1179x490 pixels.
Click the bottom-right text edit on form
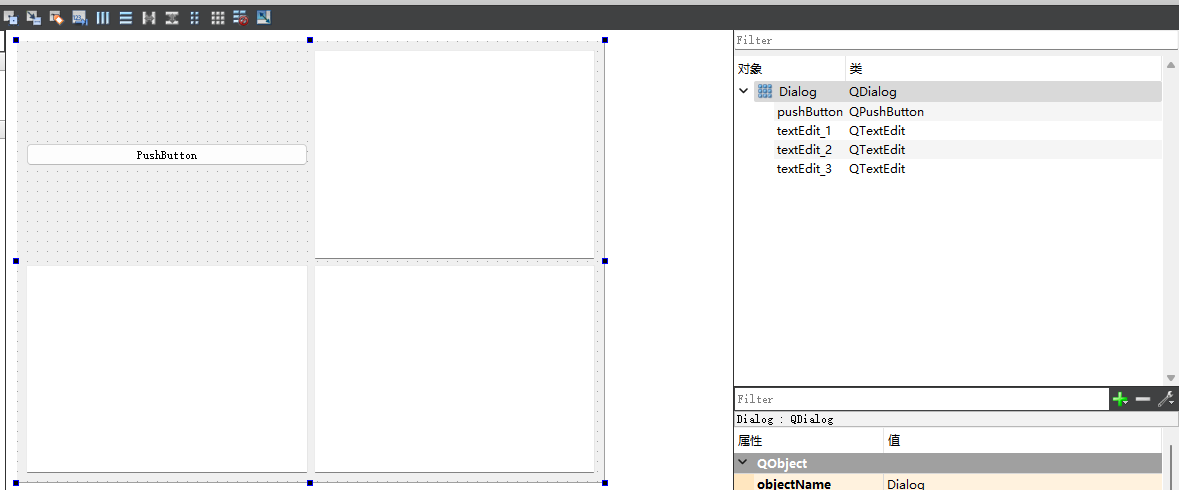[x=455, y=369]
